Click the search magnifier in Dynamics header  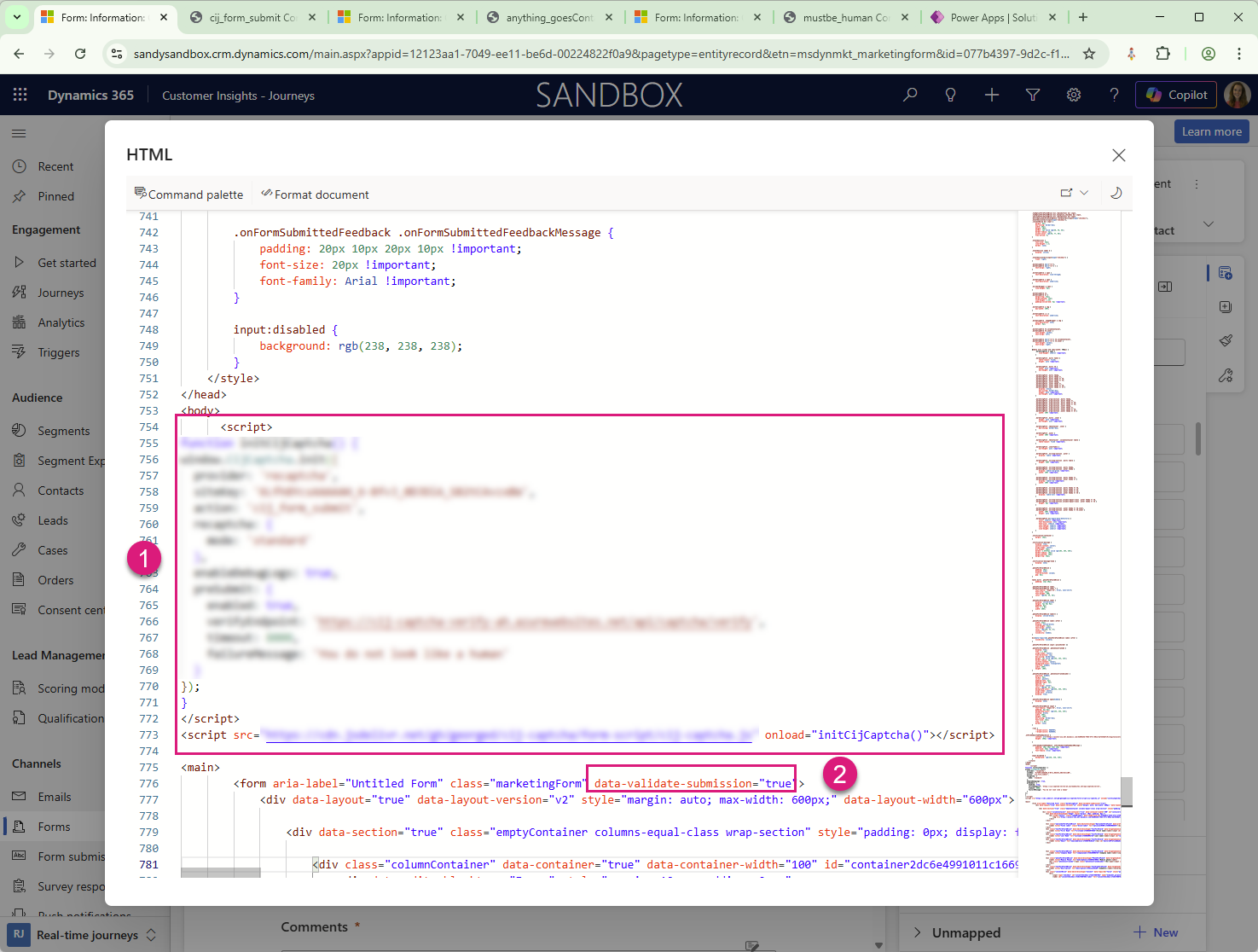(910, 95)
